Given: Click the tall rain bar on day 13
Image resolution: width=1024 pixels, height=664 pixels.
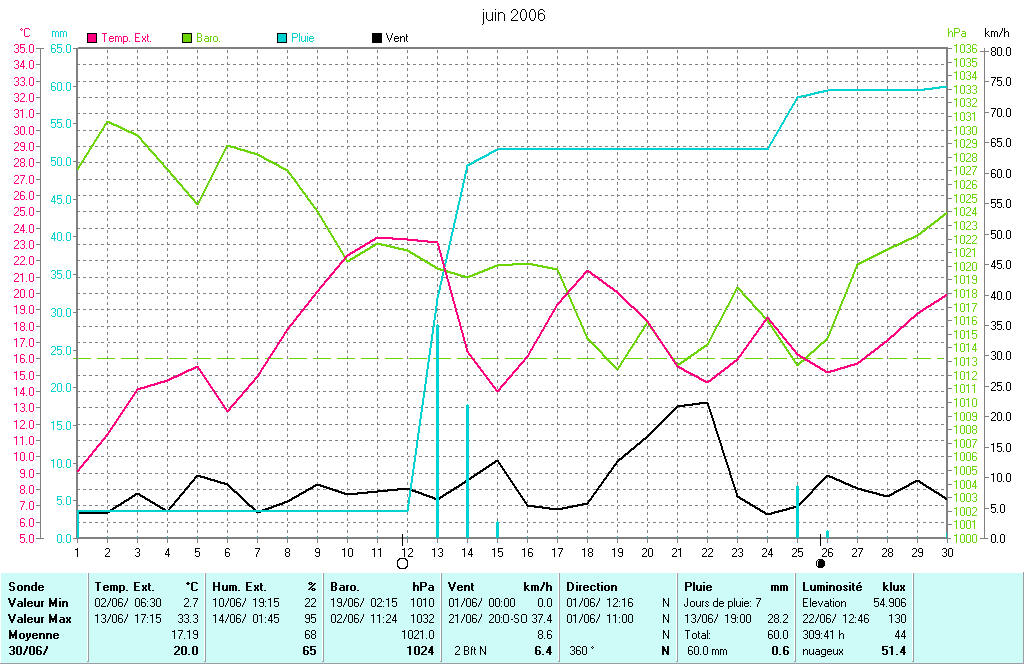Looking at the screenshot, I should pyautogui.click(x=437, y=430).
